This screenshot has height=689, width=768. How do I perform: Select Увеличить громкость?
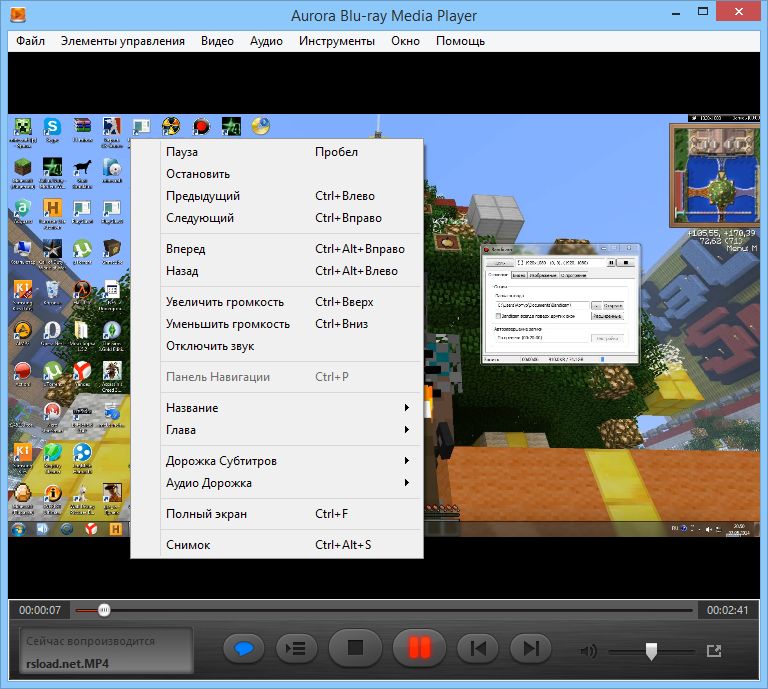click(277, 302)
